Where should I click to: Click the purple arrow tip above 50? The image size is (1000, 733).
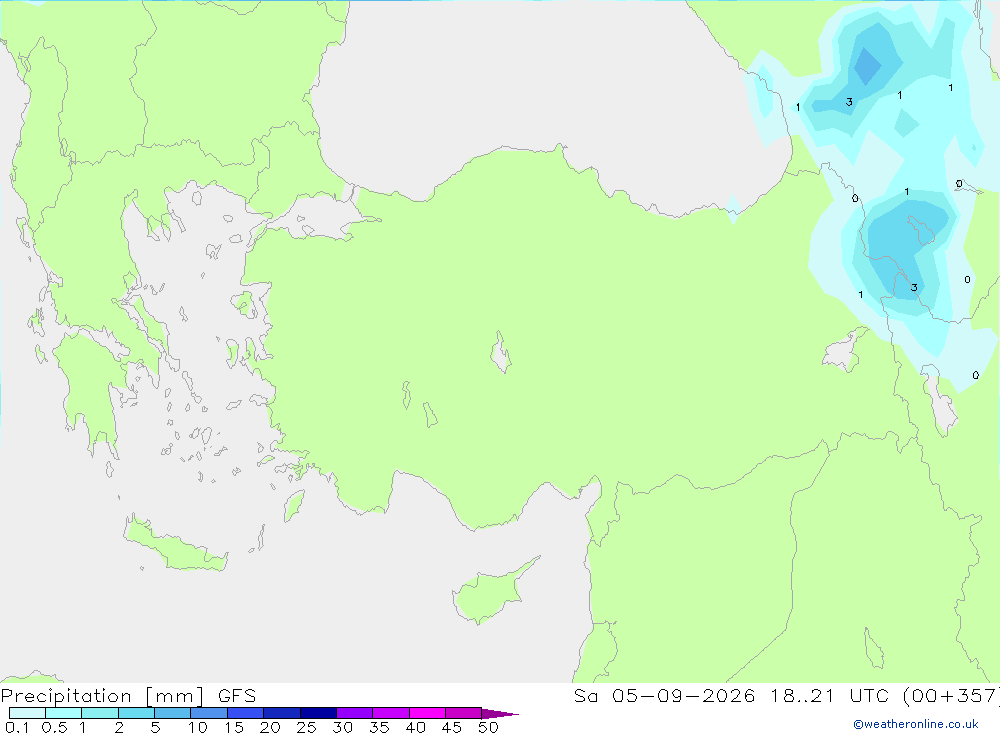[500, 713]
